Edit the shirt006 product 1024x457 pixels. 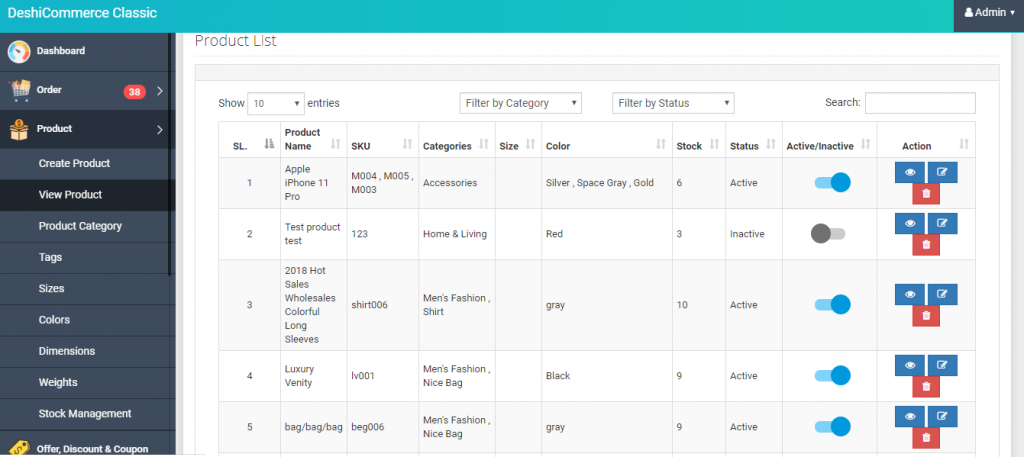[942, 294]
